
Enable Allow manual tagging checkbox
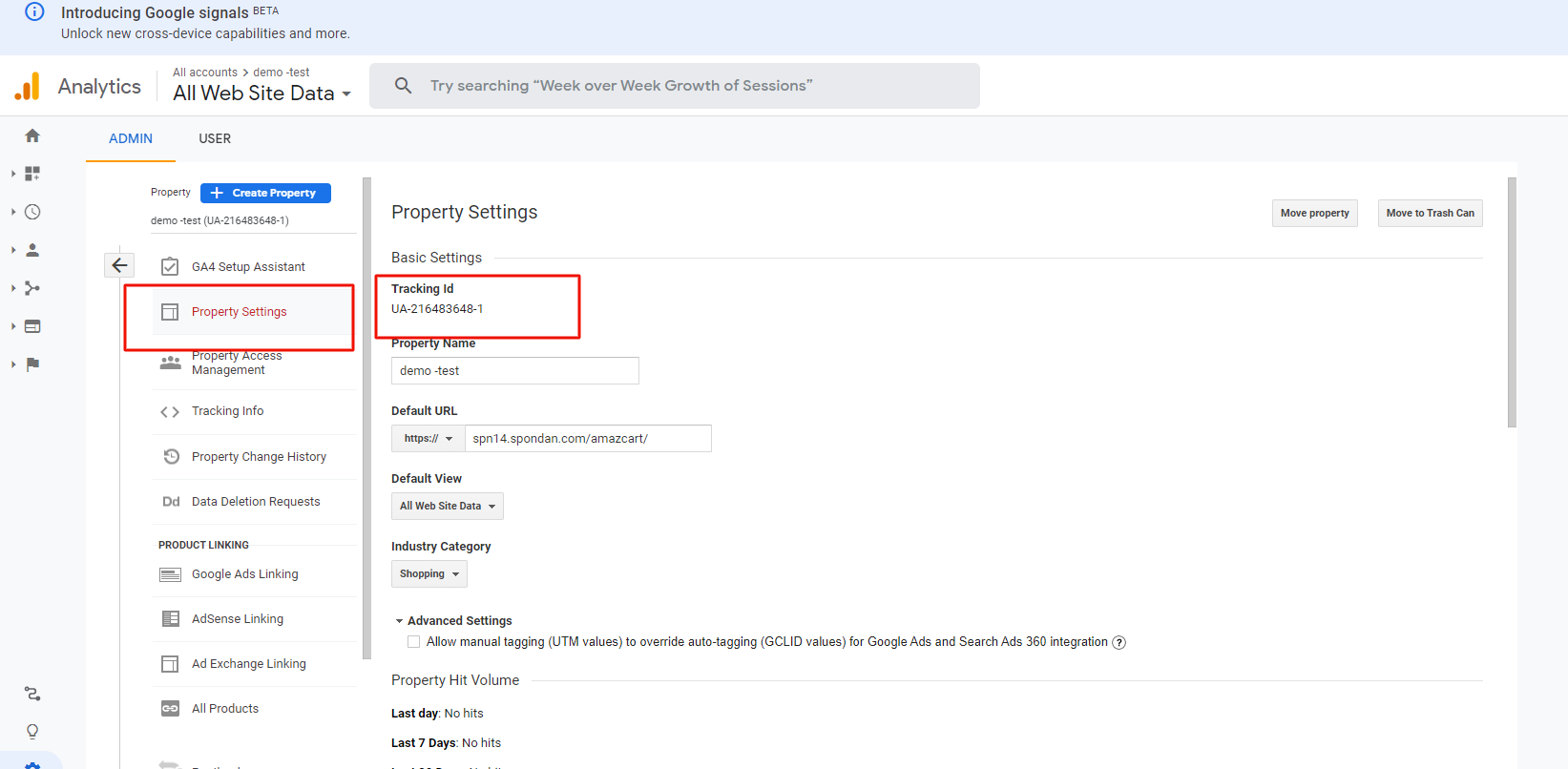(413, 642)
